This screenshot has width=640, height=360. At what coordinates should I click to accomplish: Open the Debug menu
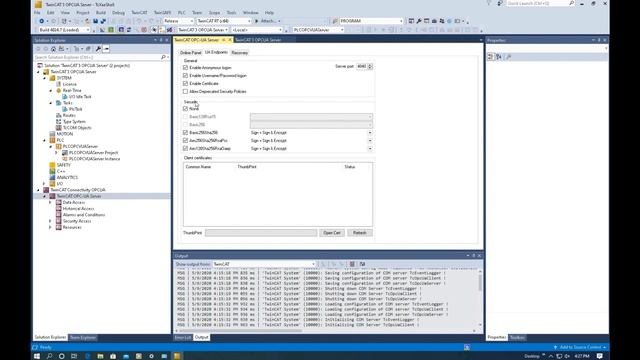tap(118, 13)
